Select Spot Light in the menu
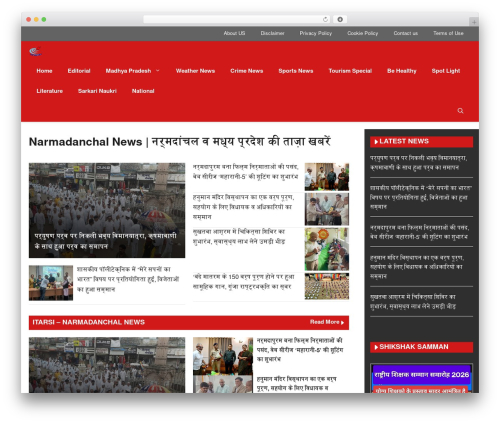The image size is (500, 423). point(446,71)
